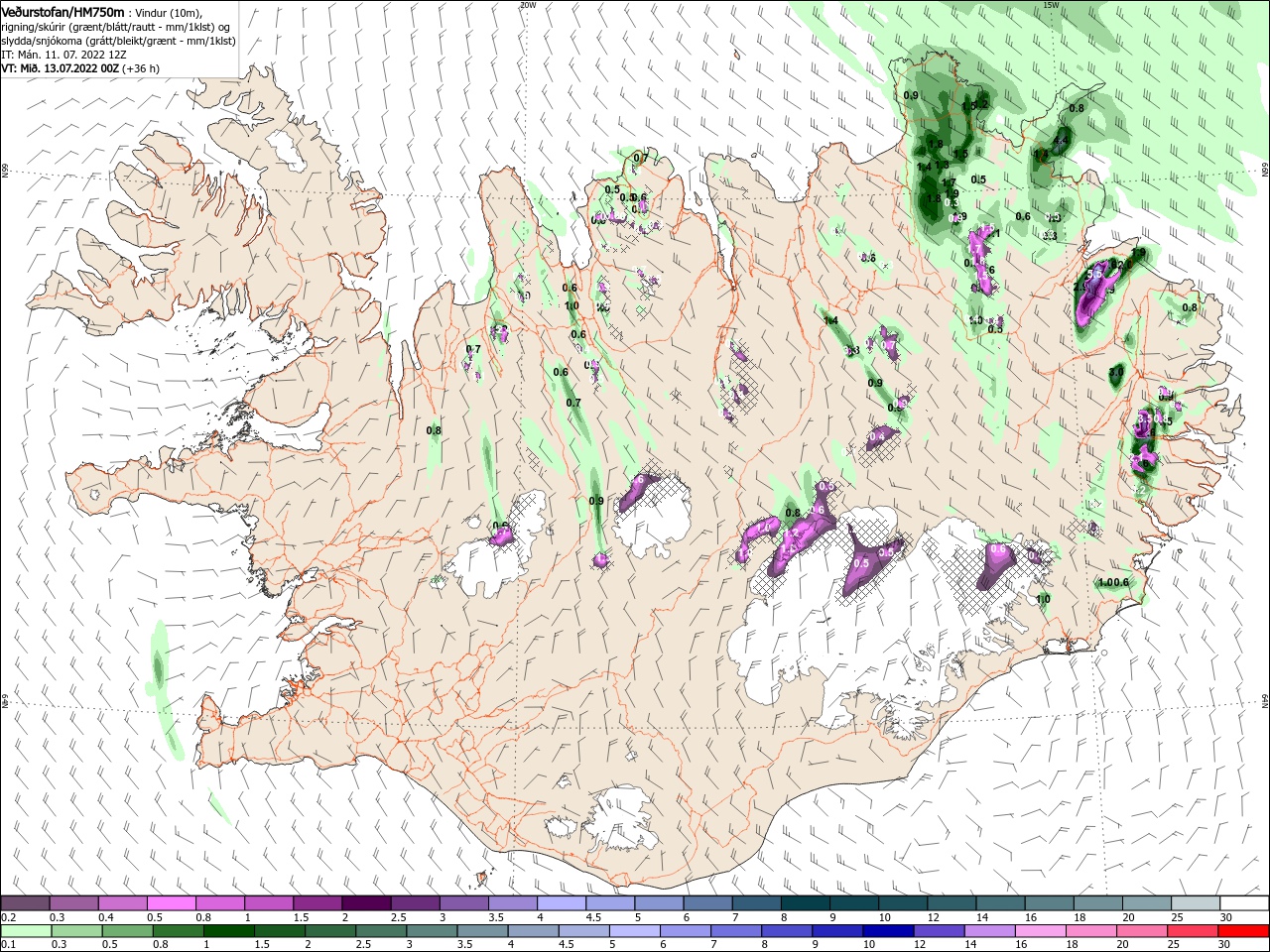
Task: Click the 1.00.6 value label near the southeast coast
Action: [1114, 583]
